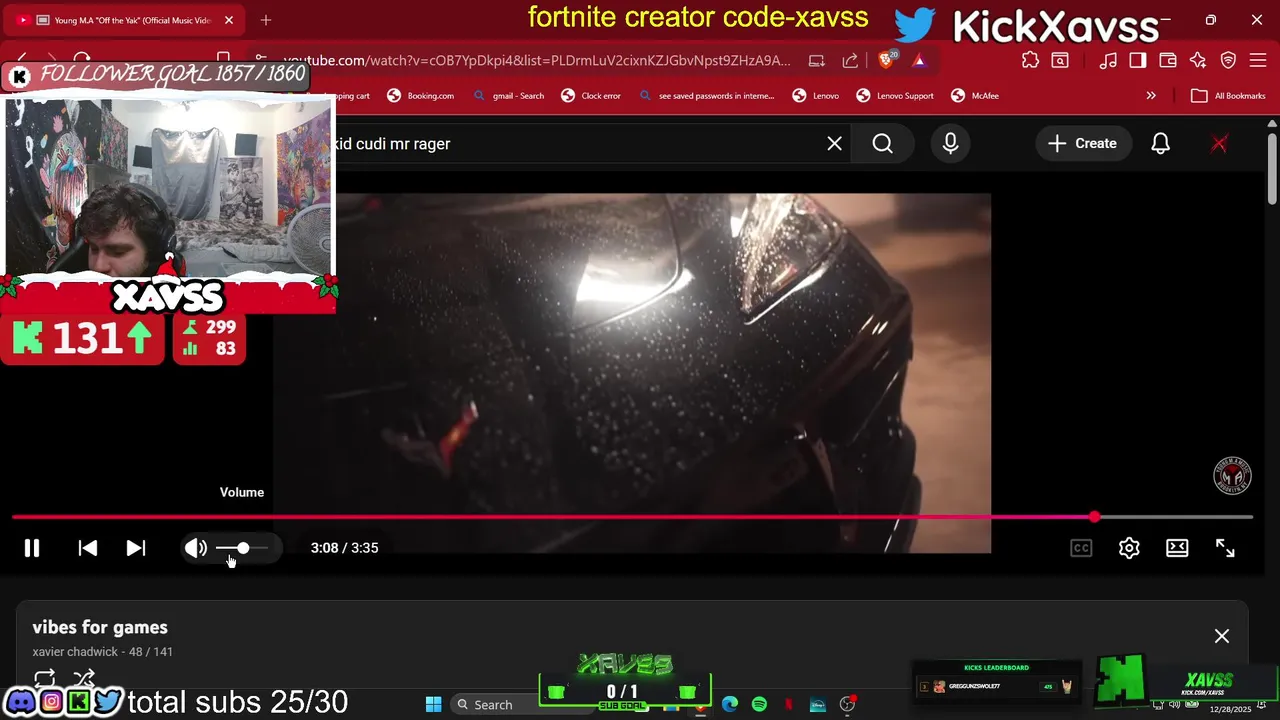This screenshot has height=720, width=1280.
Task: Toggle loop playlist button
Action: [x=45, y=679]
